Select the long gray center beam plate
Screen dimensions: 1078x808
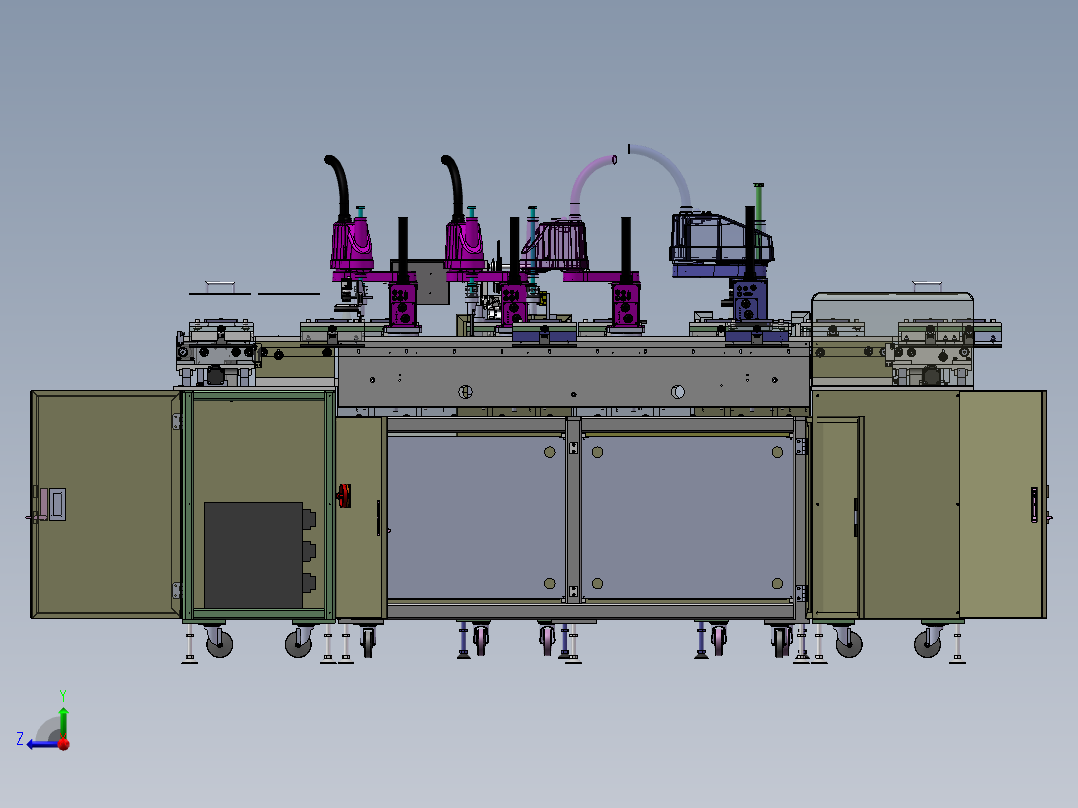click(573, 377)
